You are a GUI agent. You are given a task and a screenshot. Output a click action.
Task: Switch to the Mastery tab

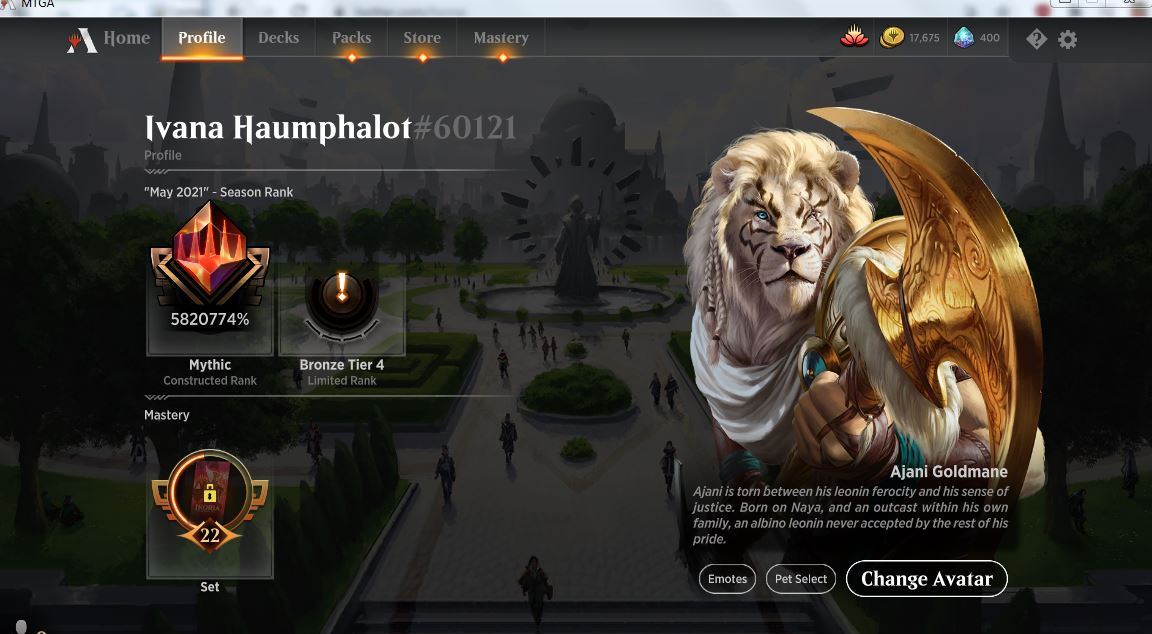(x=501, y=38)
